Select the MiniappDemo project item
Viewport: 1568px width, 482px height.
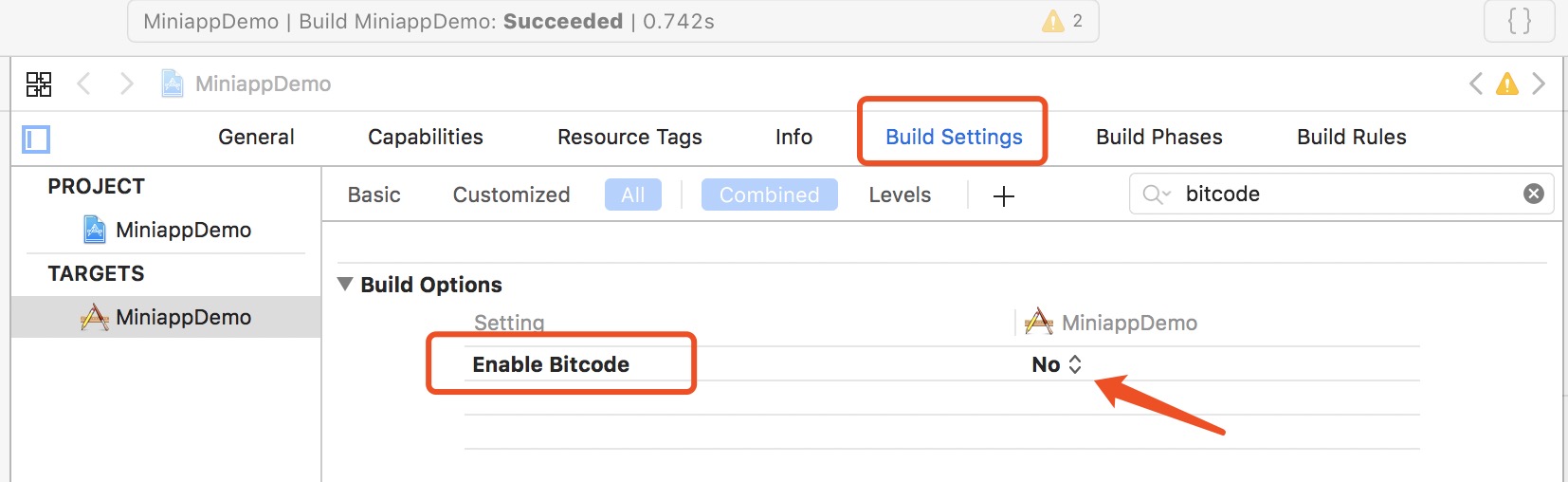pyautogui.click(x=183, y=231)
